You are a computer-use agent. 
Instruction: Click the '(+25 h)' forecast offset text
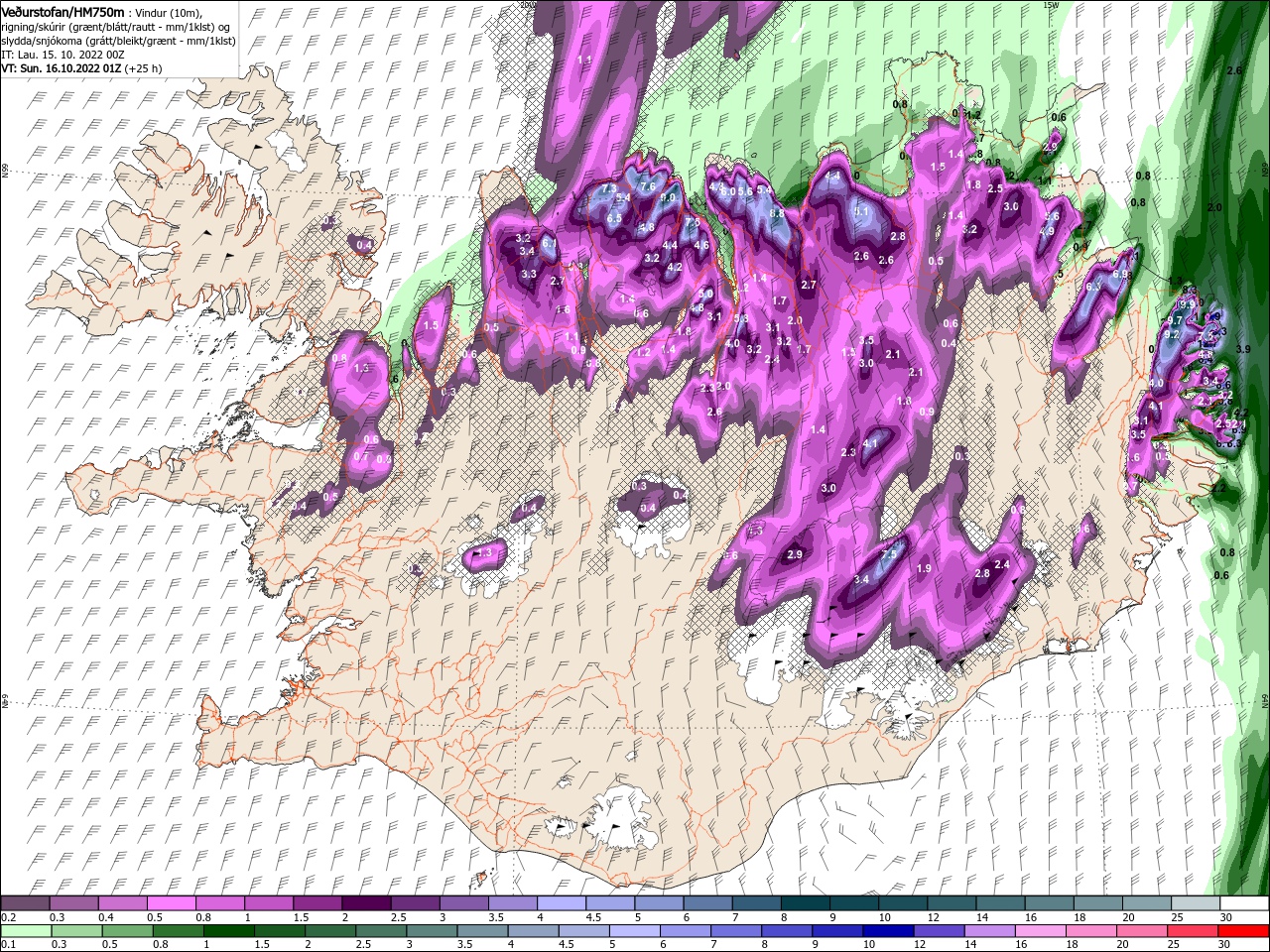(x=144, y=69)
